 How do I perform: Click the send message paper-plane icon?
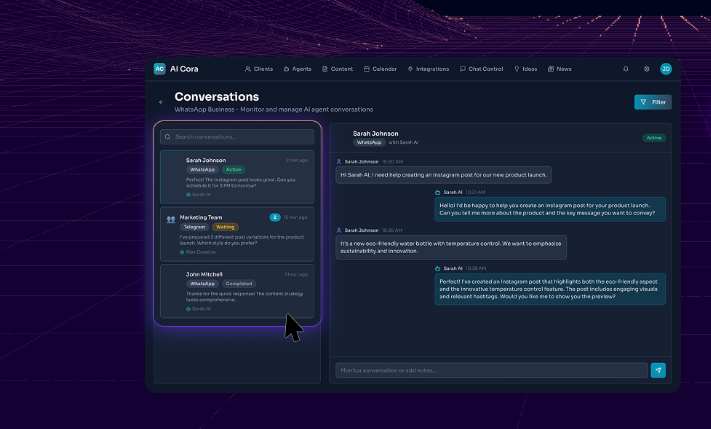(x=658, y=370)
